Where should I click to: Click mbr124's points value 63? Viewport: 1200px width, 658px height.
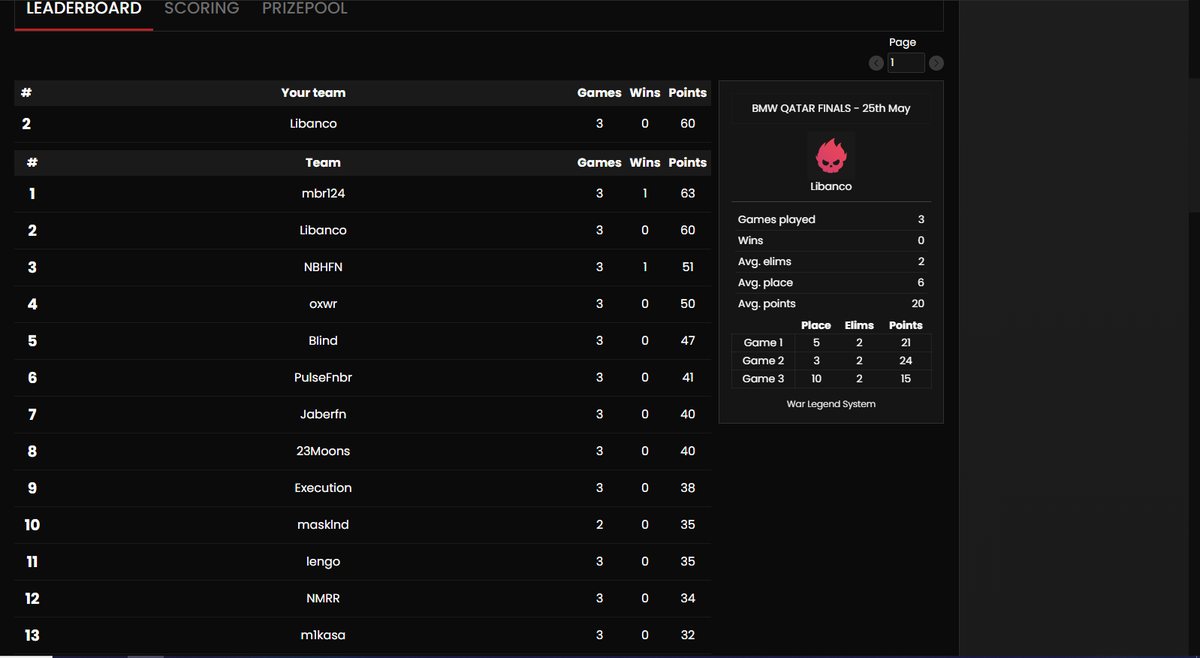(x=688, y=194)
